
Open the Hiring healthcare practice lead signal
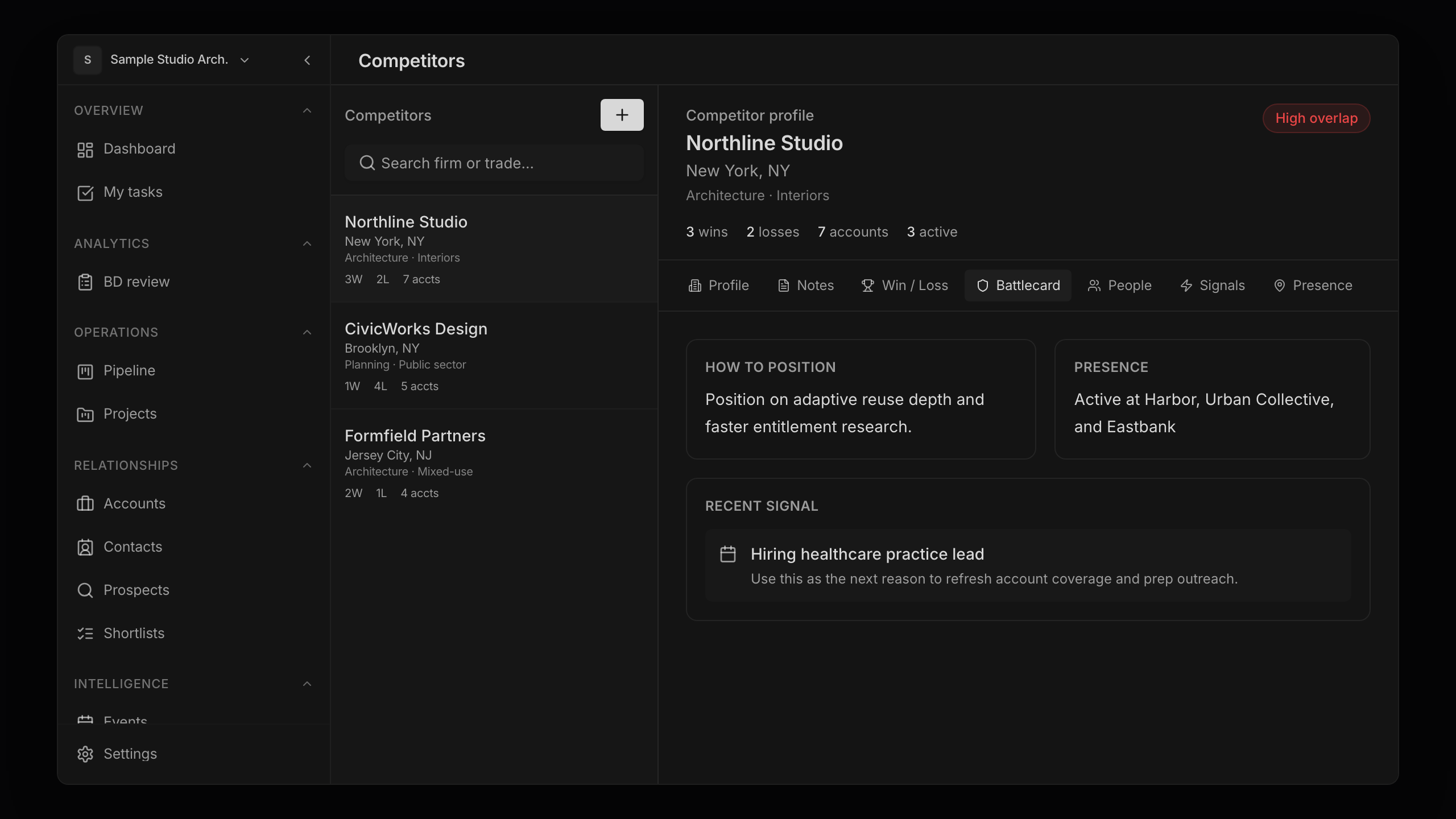1028,566
